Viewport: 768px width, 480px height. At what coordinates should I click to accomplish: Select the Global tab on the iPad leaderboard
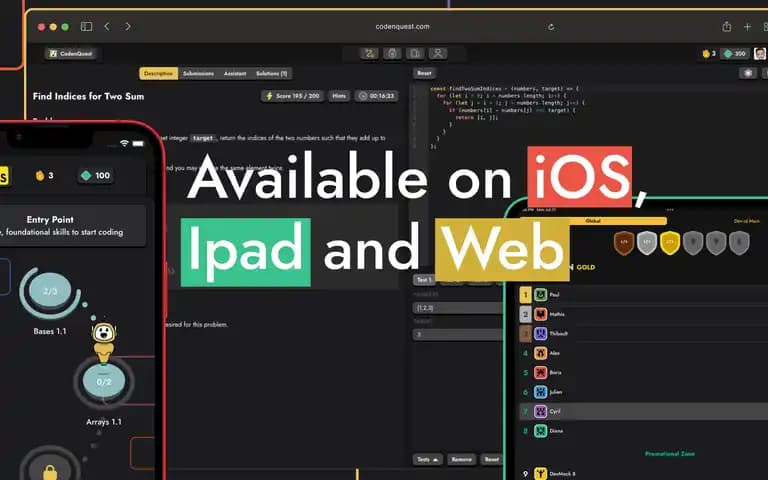[593, 221]
